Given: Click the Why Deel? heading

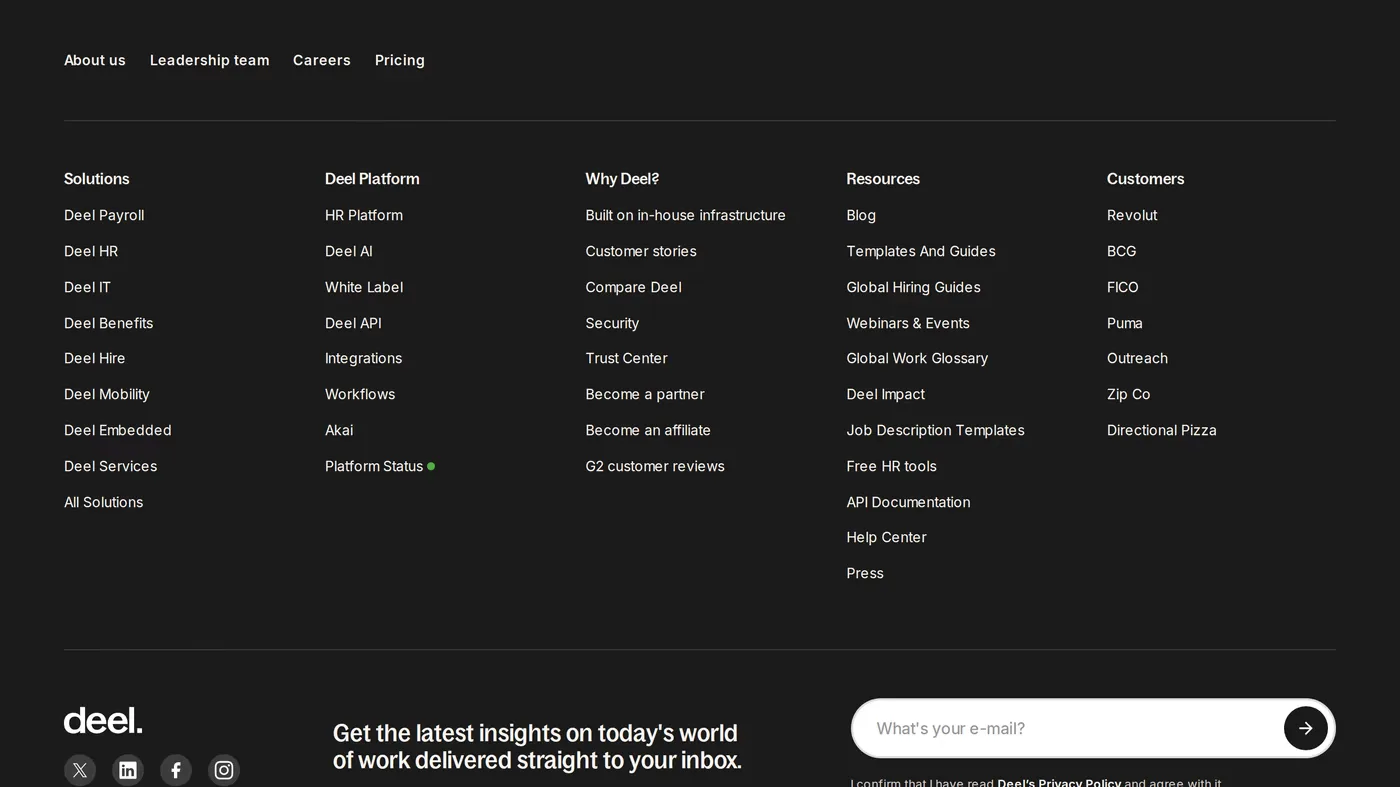Looking at the screenshot, I should (622, 179).
